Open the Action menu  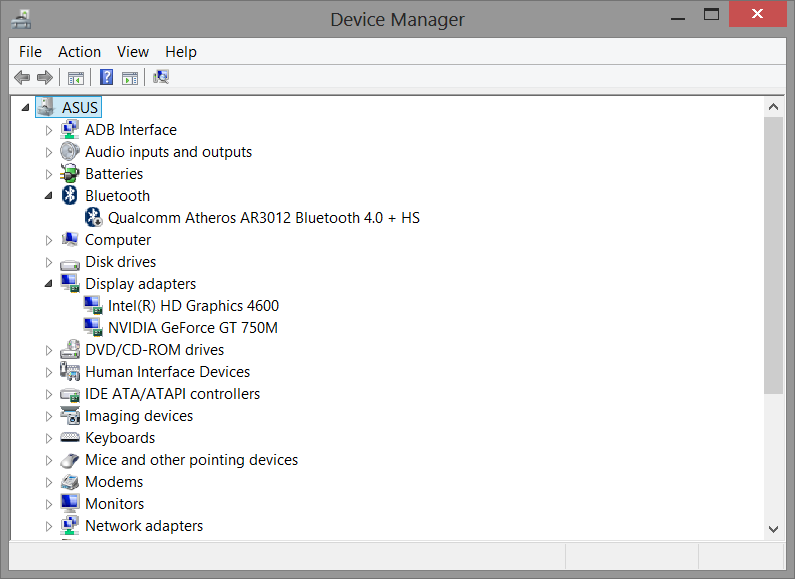click(79, 52)
